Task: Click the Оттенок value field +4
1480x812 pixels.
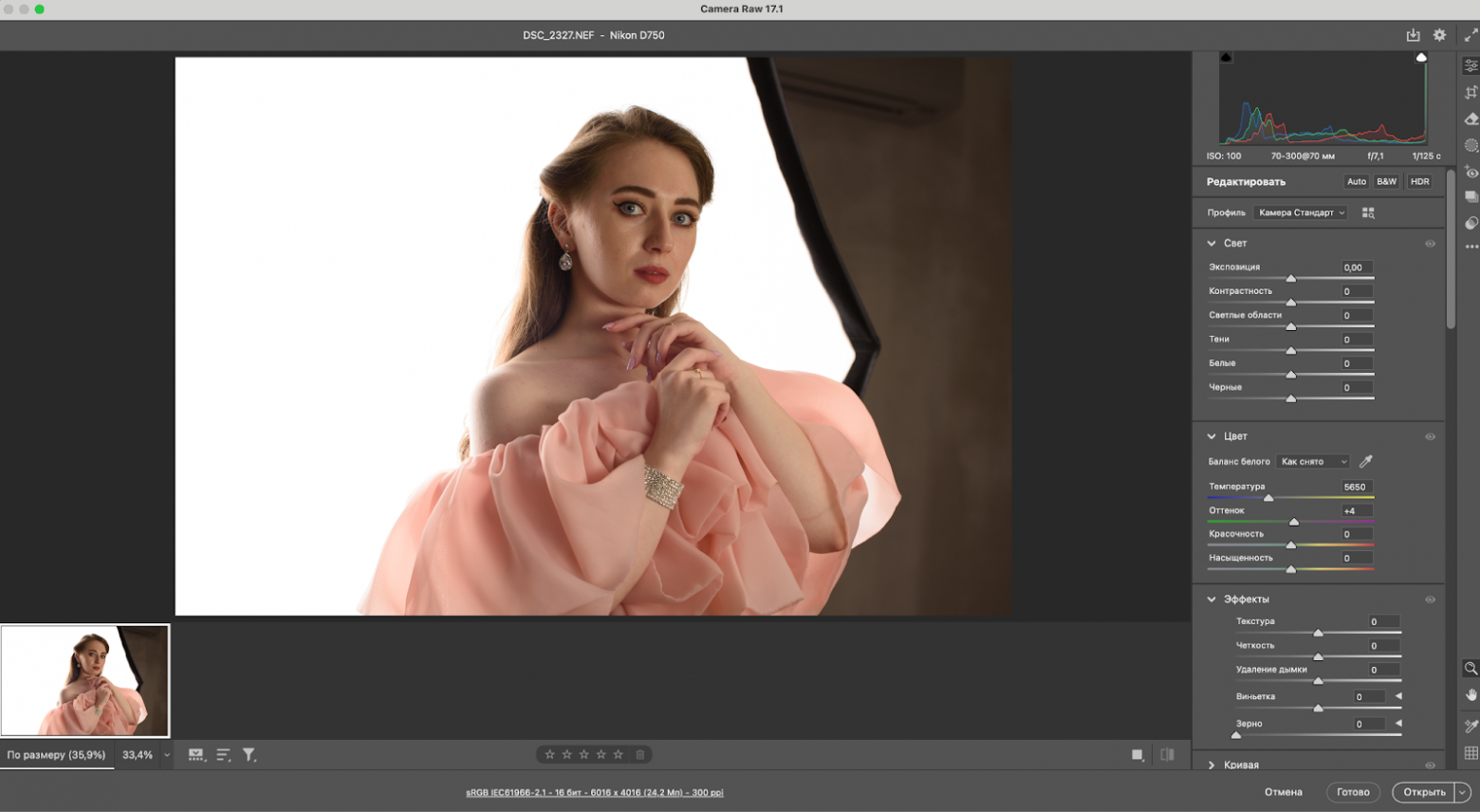Action: pyautogui.click(x=1357, y=510)
